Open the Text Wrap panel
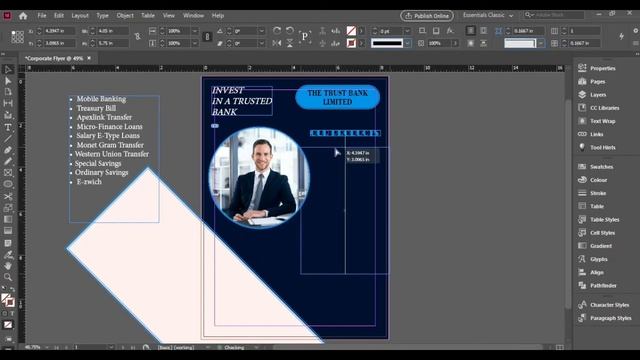 coord(596,121)
